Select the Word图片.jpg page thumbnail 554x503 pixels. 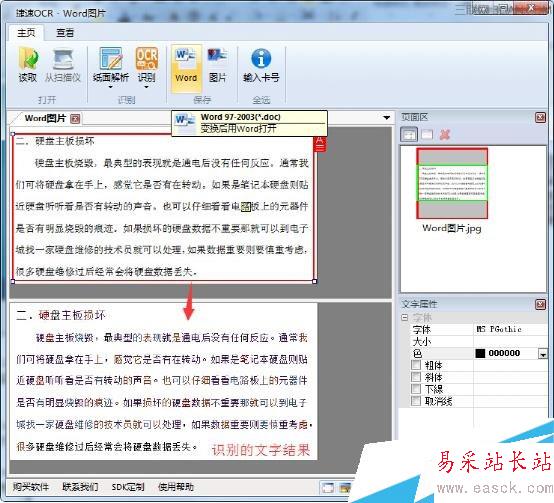[452, 183]
